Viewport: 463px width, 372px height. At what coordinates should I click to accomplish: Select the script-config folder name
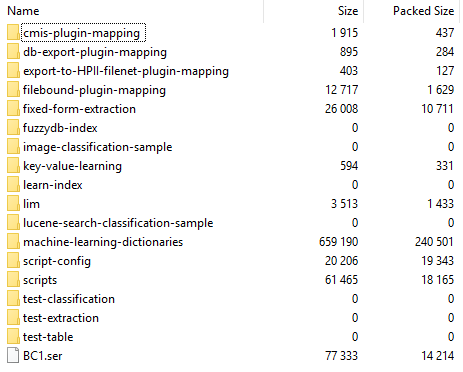(57, 261)
